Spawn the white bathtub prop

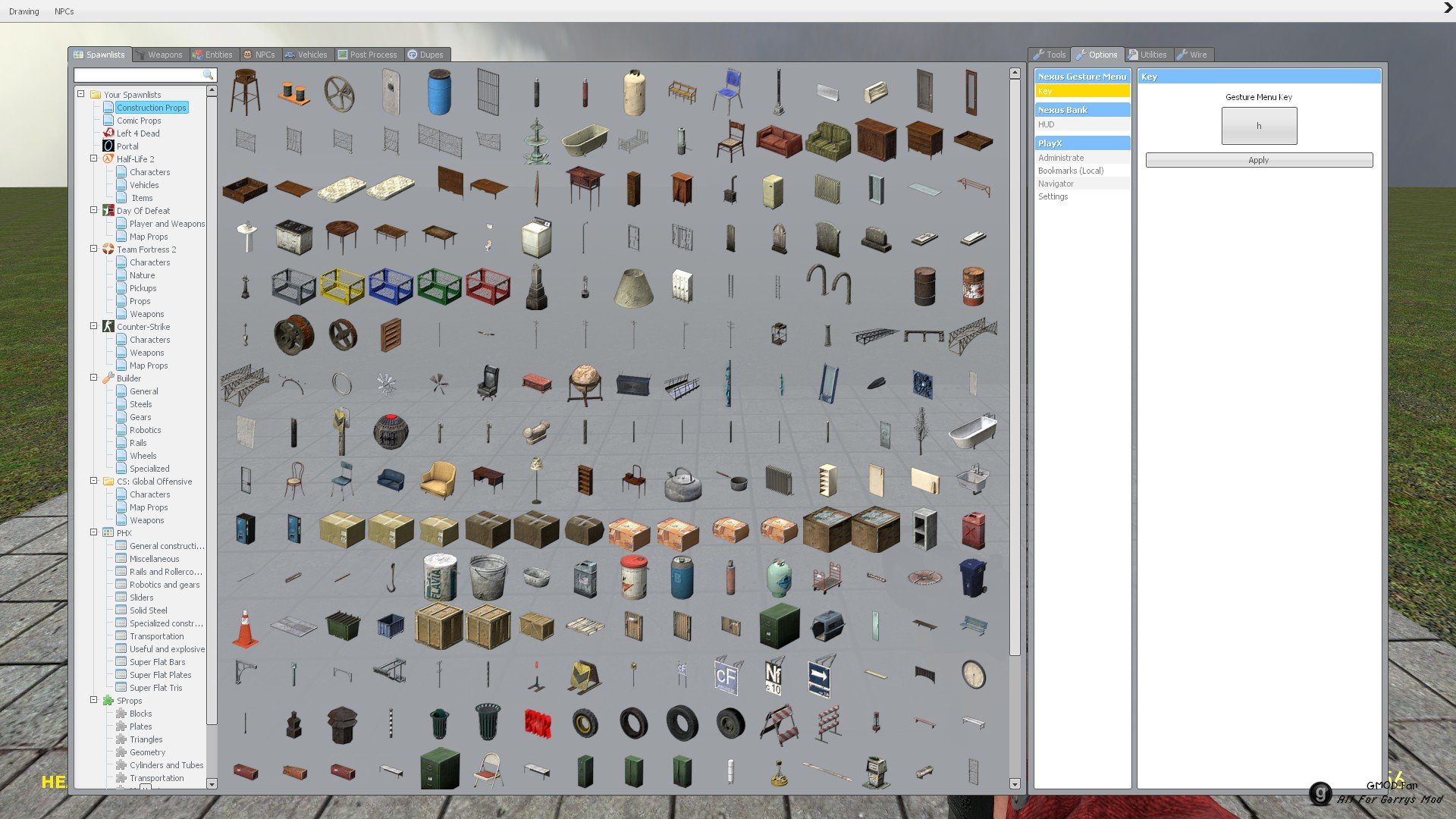[x=973, y=432]
